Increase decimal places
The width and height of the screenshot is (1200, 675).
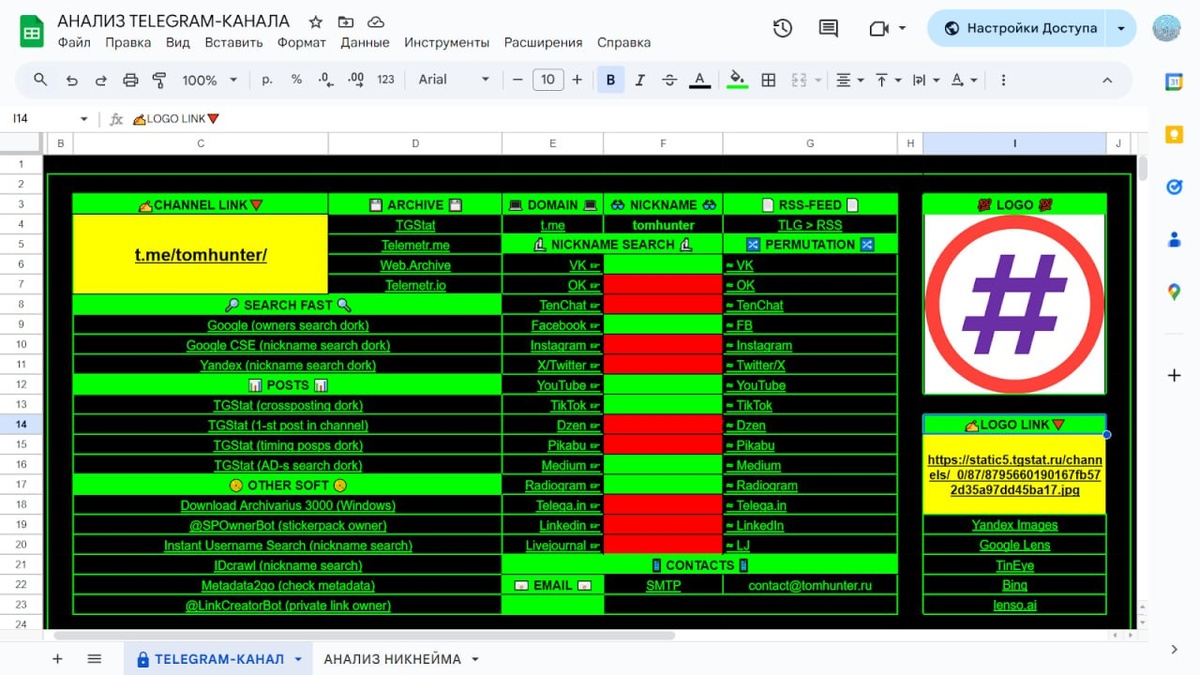click(356, 80)
